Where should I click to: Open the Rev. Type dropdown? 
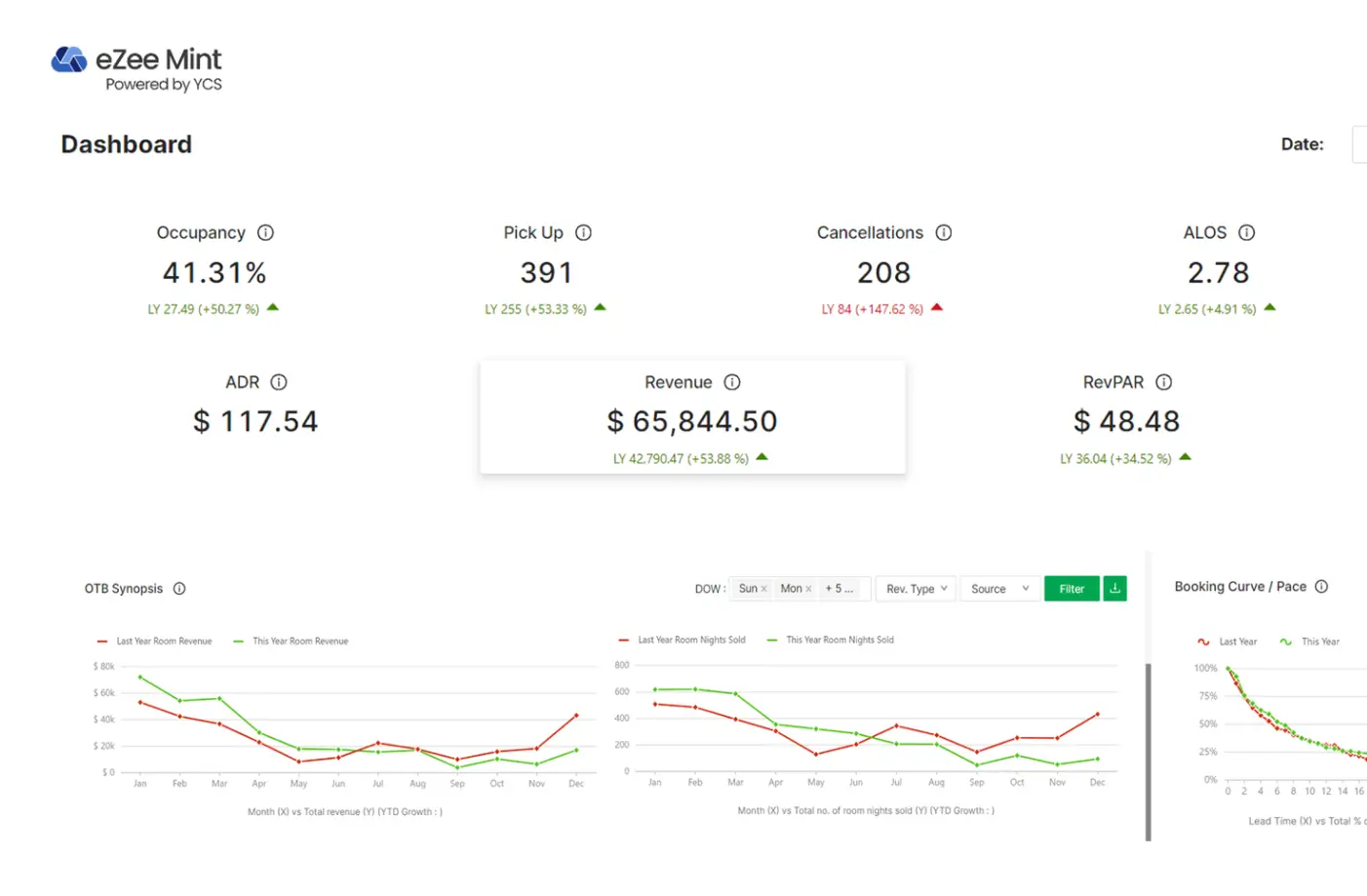click(x=916, y=589)
